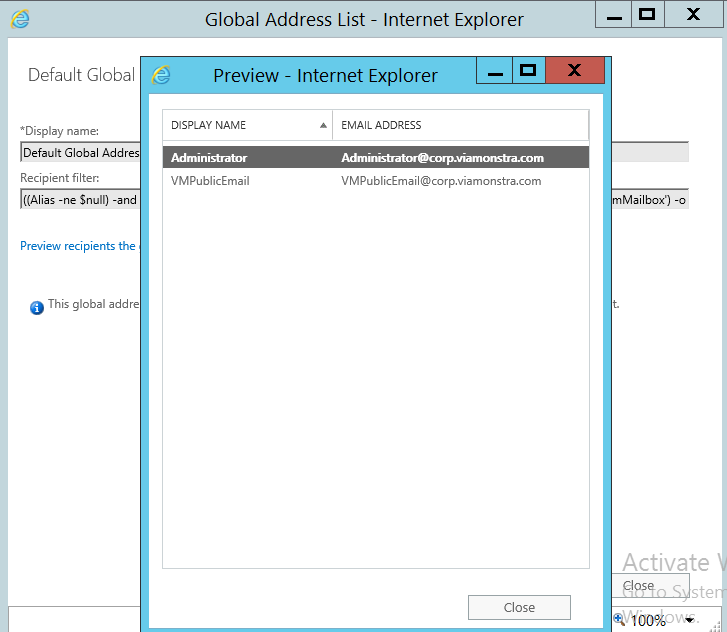Close the Preview window with the red X
The image size is (727, 632).
574,71
